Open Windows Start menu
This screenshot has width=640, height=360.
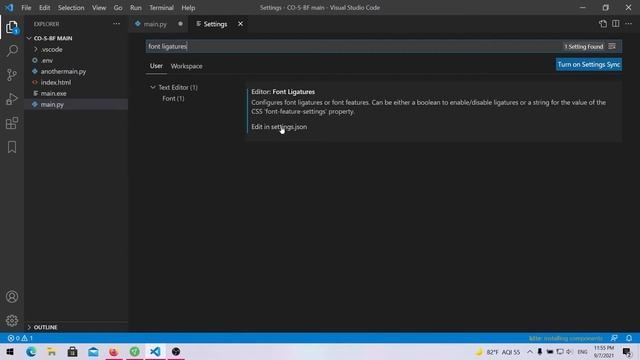(10, 351)
